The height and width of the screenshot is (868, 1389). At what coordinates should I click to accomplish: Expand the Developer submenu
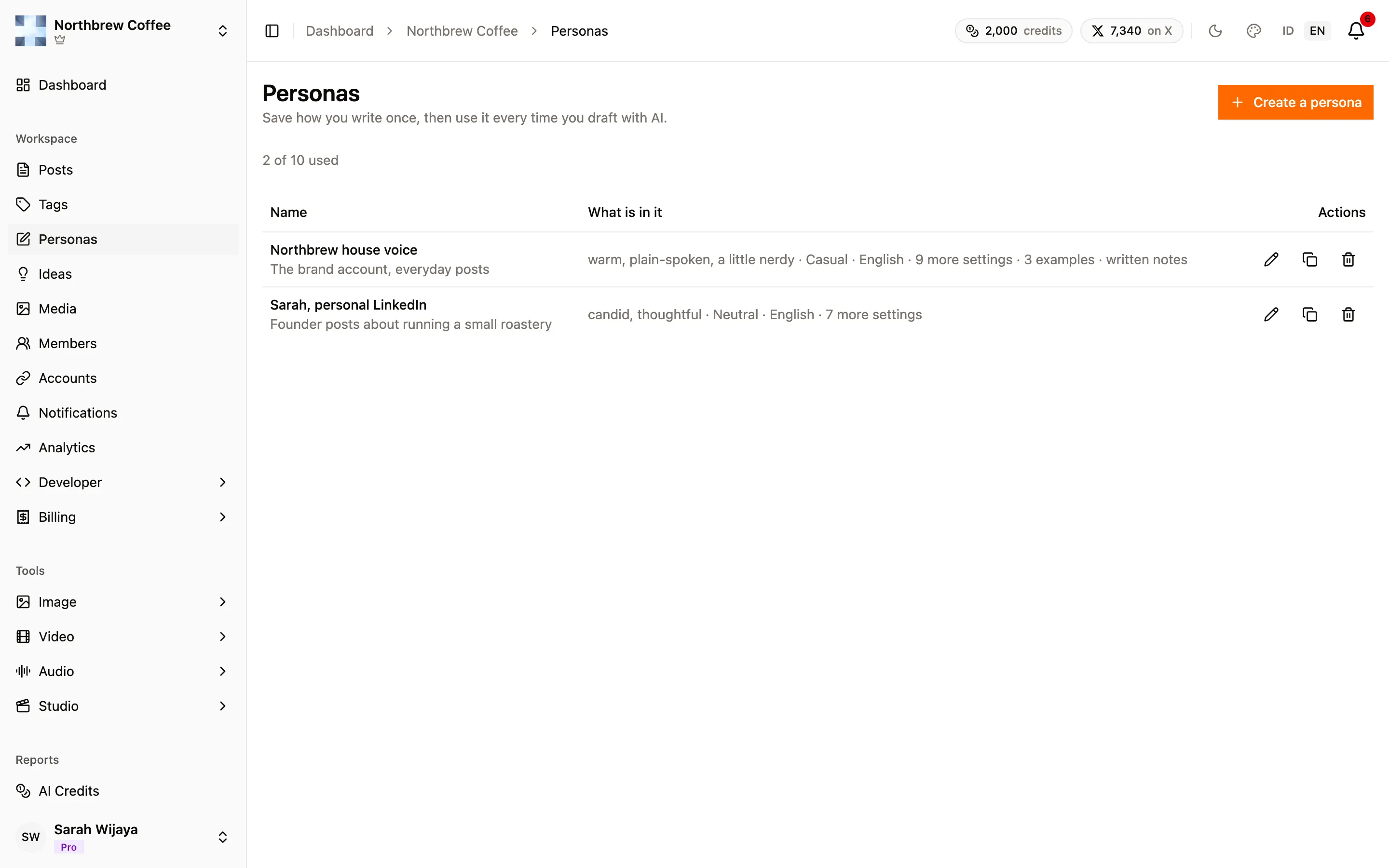pos(123,482)
